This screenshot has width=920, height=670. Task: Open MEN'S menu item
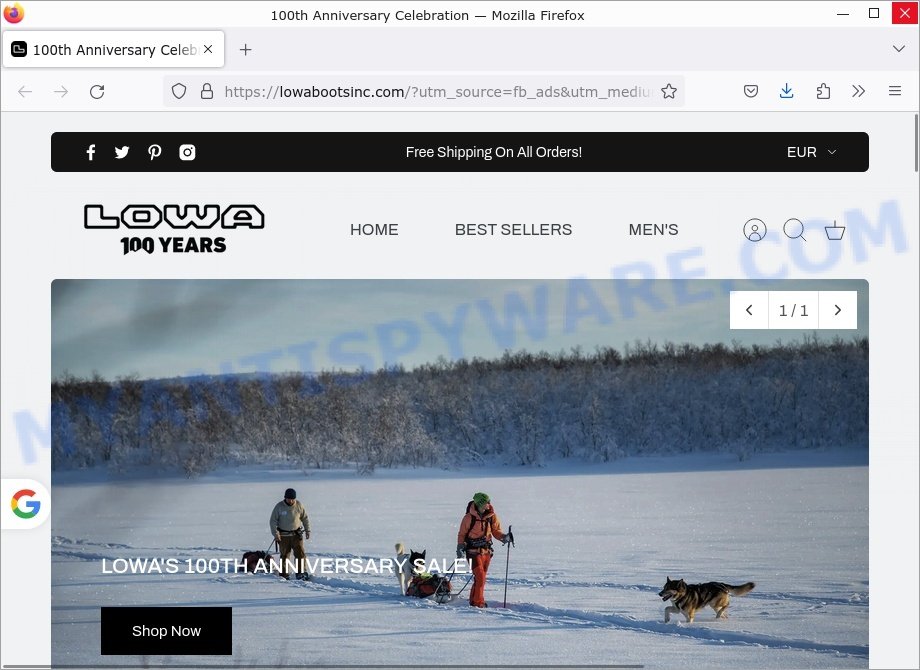pos(653,230)
